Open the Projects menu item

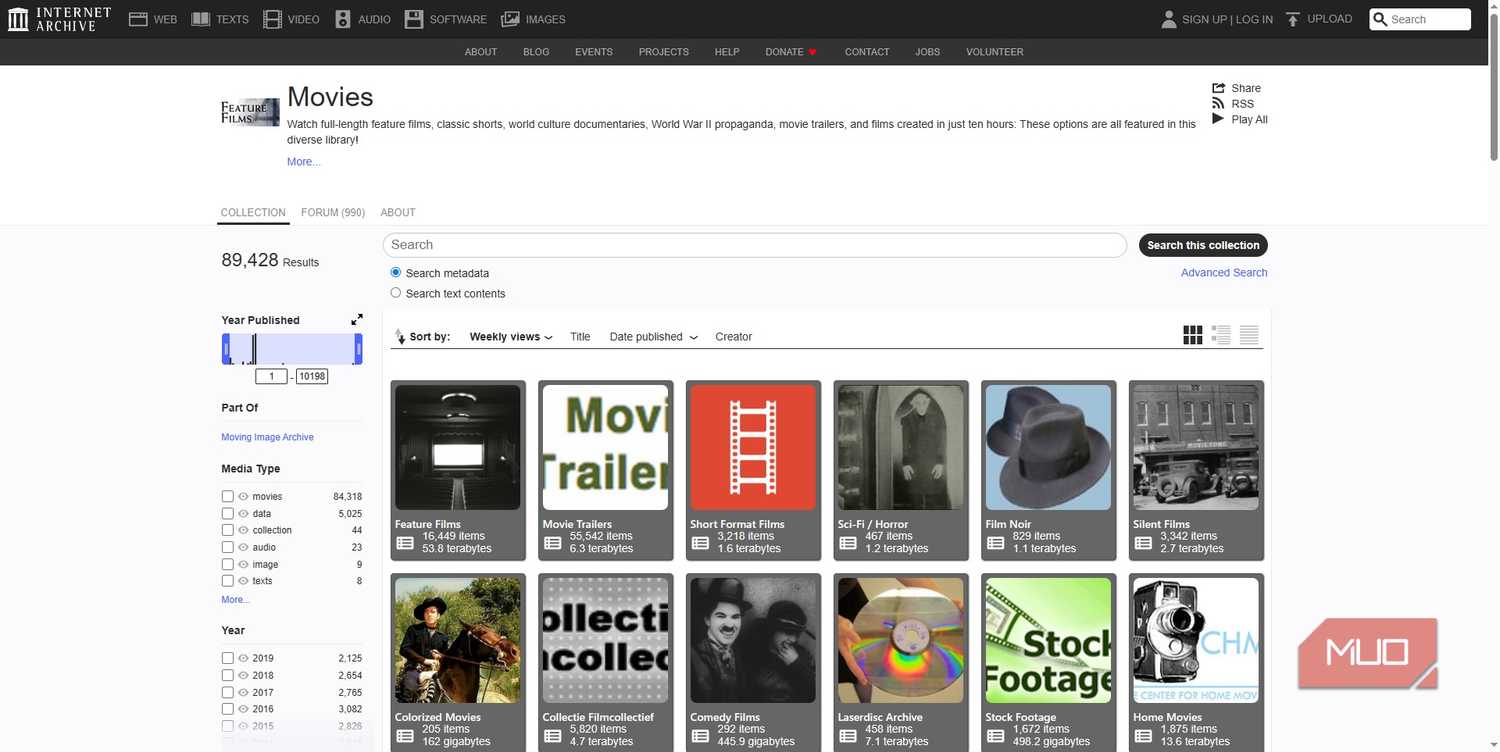[x=664, y=52]
